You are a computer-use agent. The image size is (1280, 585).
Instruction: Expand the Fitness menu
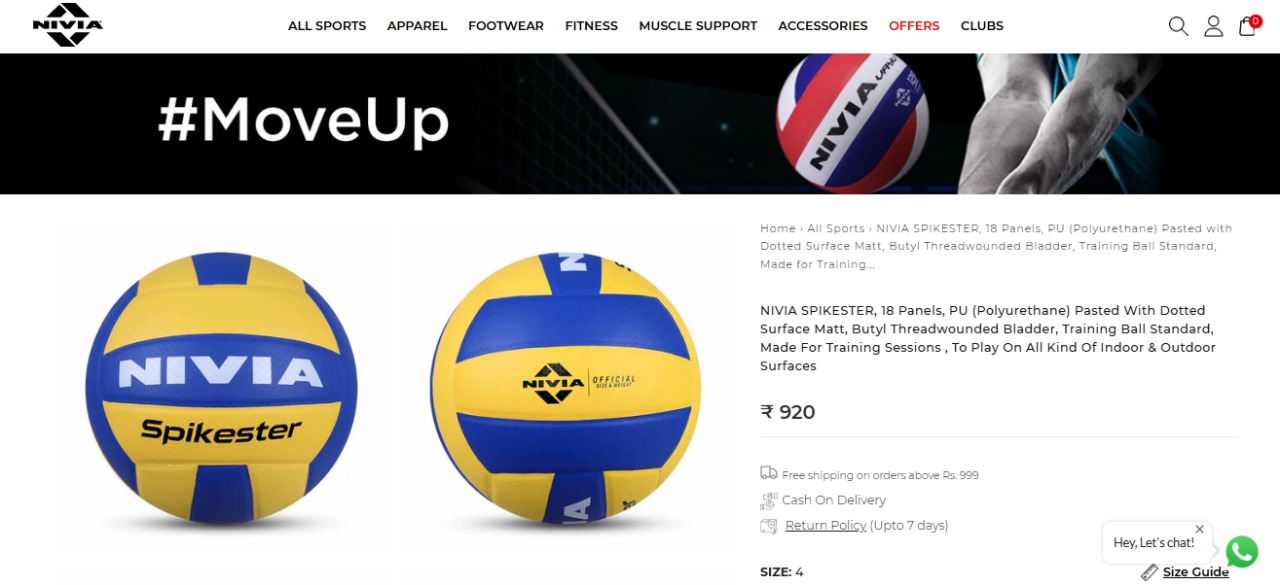coord(591,26)
